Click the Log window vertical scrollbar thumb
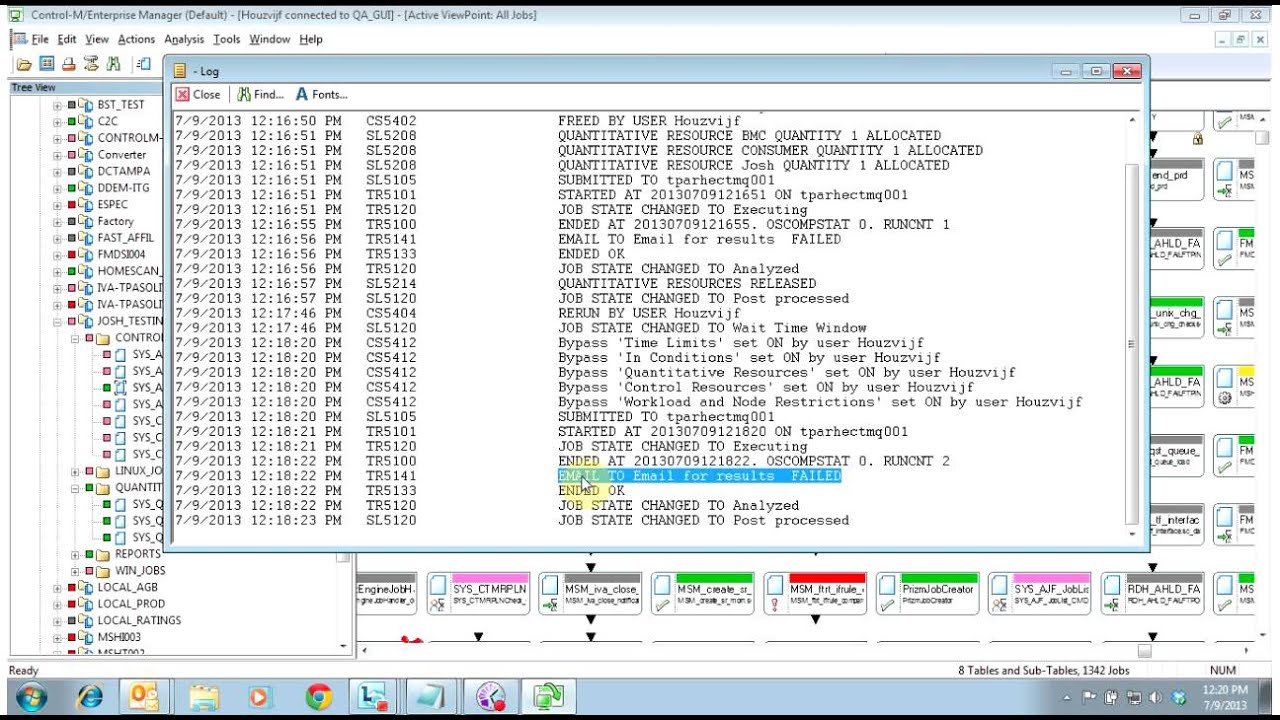 (1131, 344)
